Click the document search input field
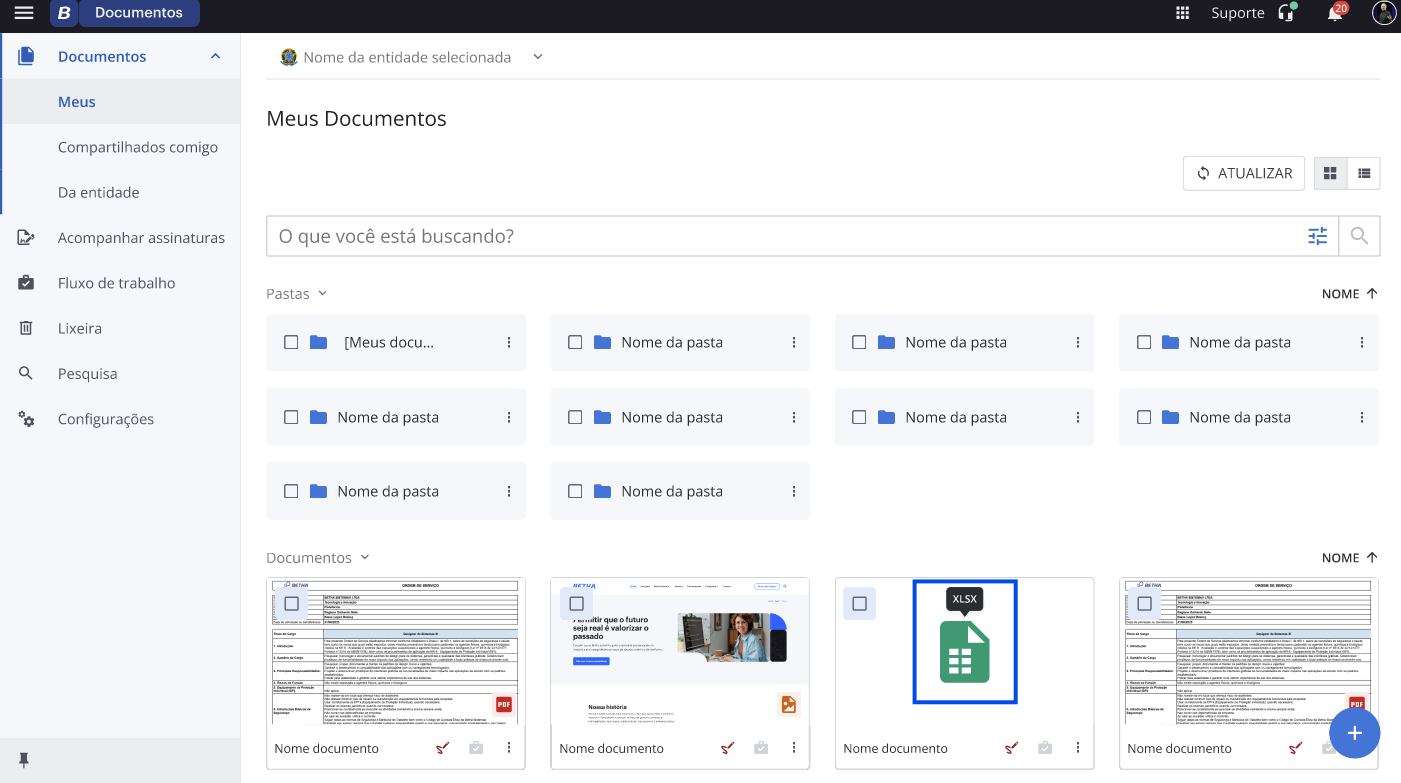The image size is (1401, 783). [780, 236]
